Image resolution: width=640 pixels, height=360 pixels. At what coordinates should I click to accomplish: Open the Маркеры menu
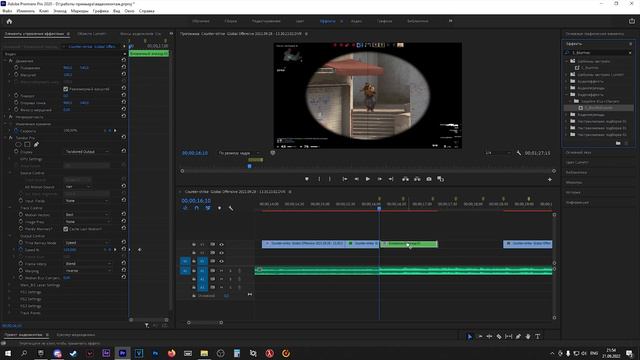pyautogui.click(x=80, y=11)
